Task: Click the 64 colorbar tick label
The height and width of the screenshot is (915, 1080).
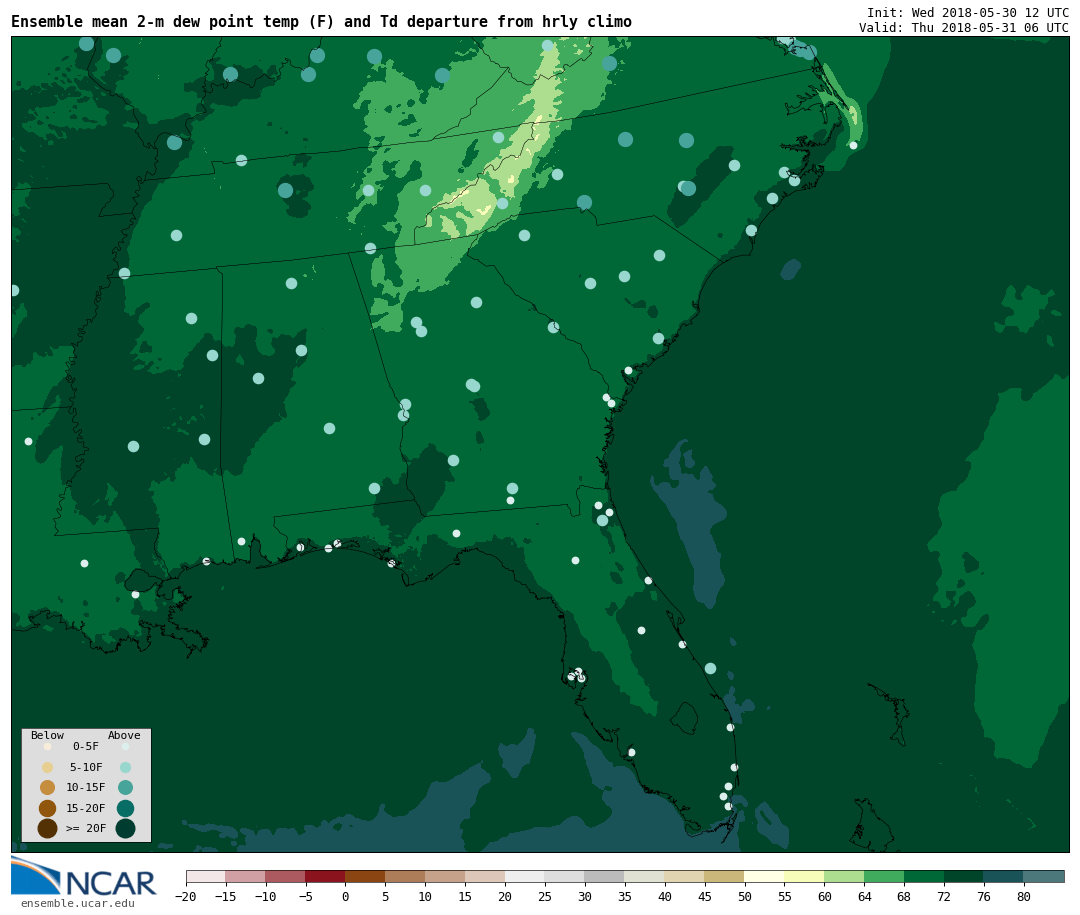Action: (x=864, y=896)
